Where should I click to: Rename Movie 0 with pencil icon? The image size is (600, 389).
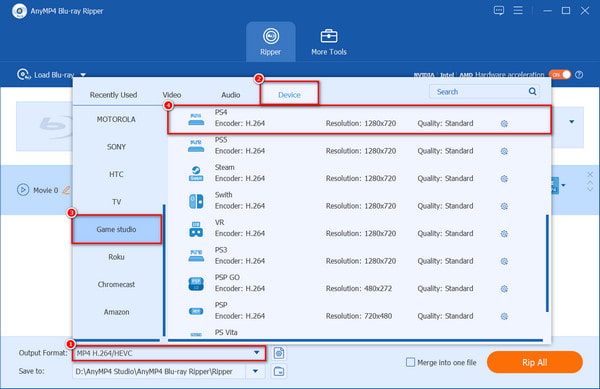pos(67,190)
